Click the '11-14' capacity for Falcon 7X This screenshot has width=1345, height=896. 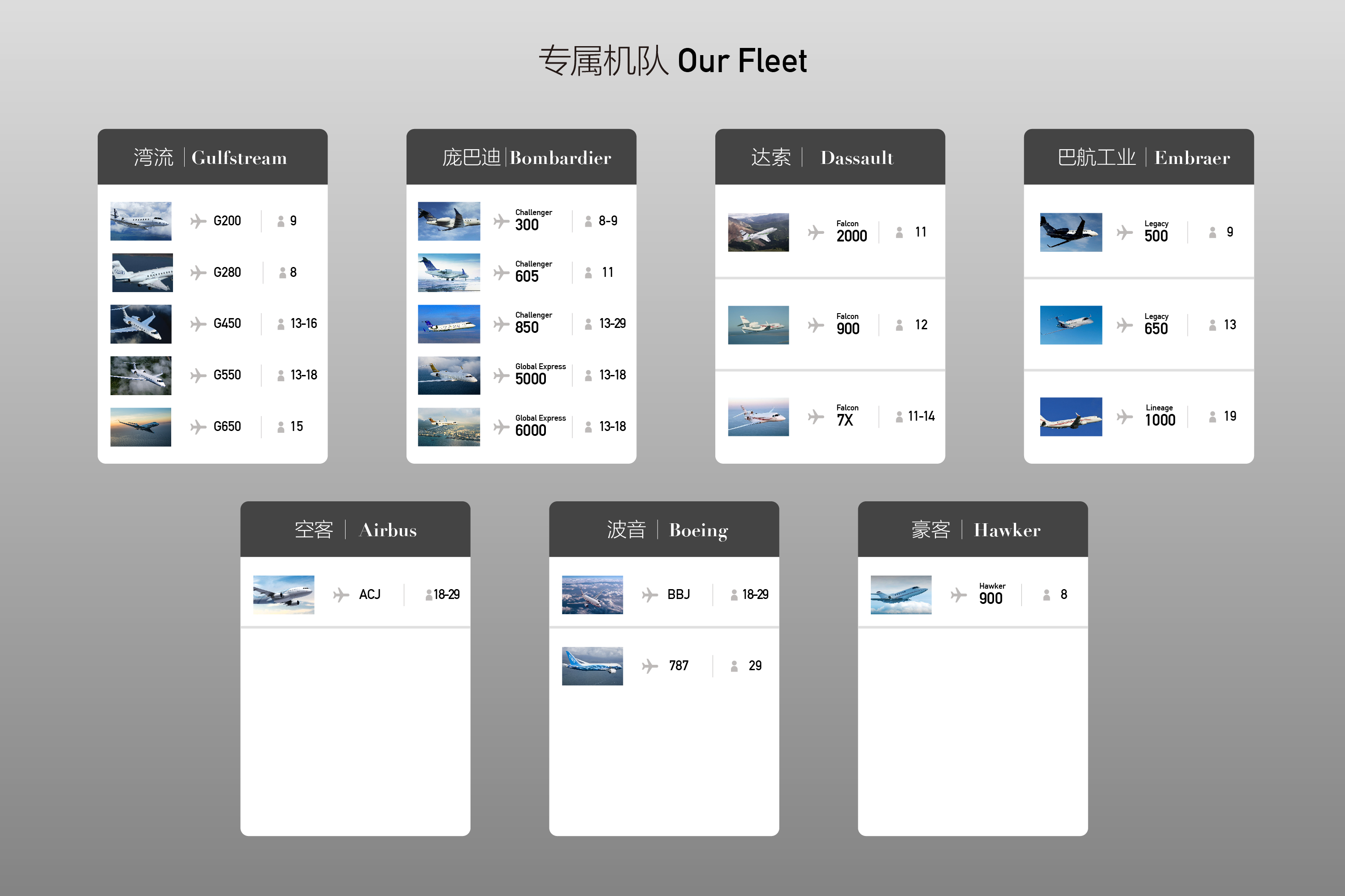click(x=921, y=417)
